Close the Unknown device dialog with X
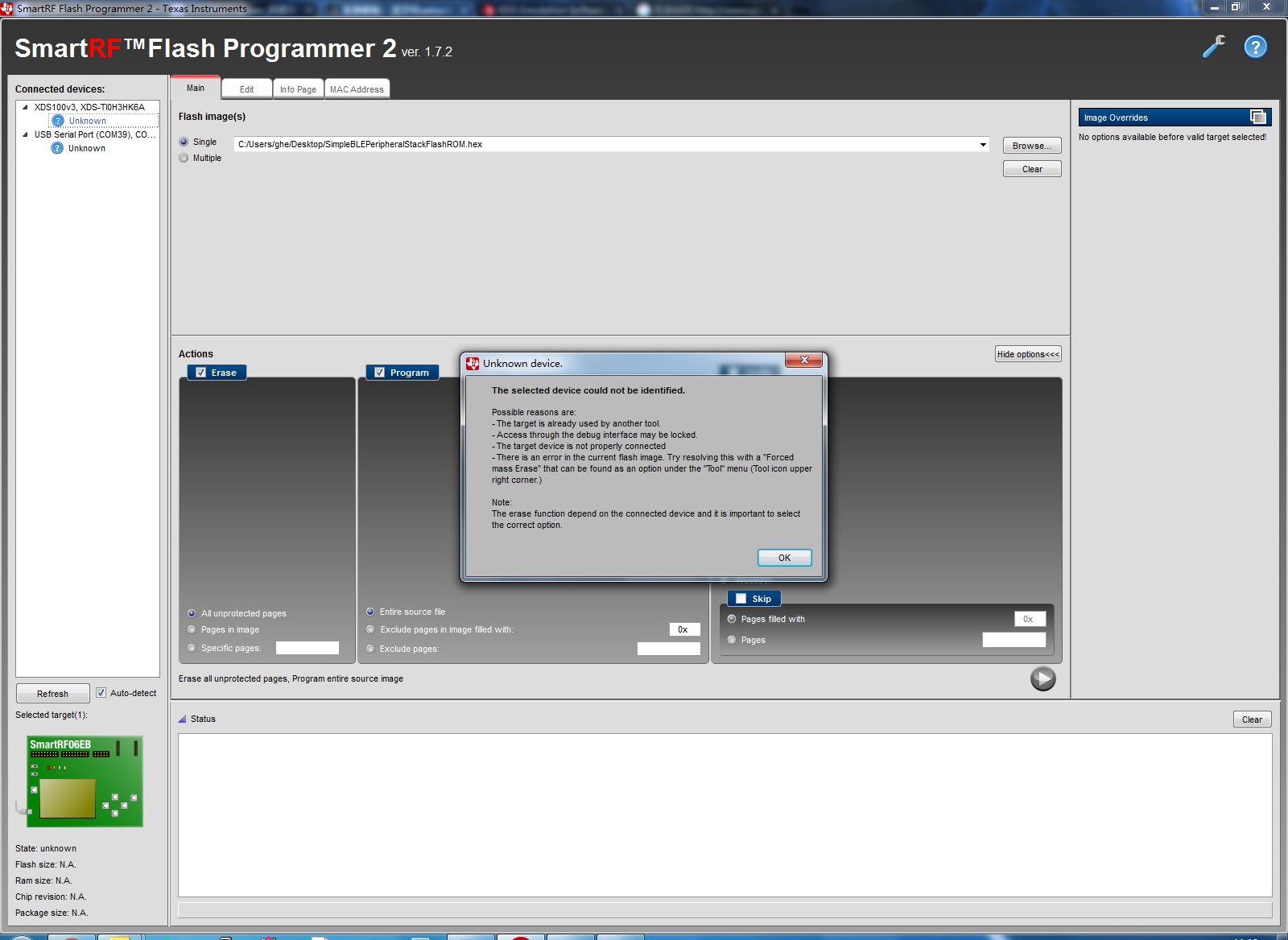 pyautogui.click(x=804, y=360)
